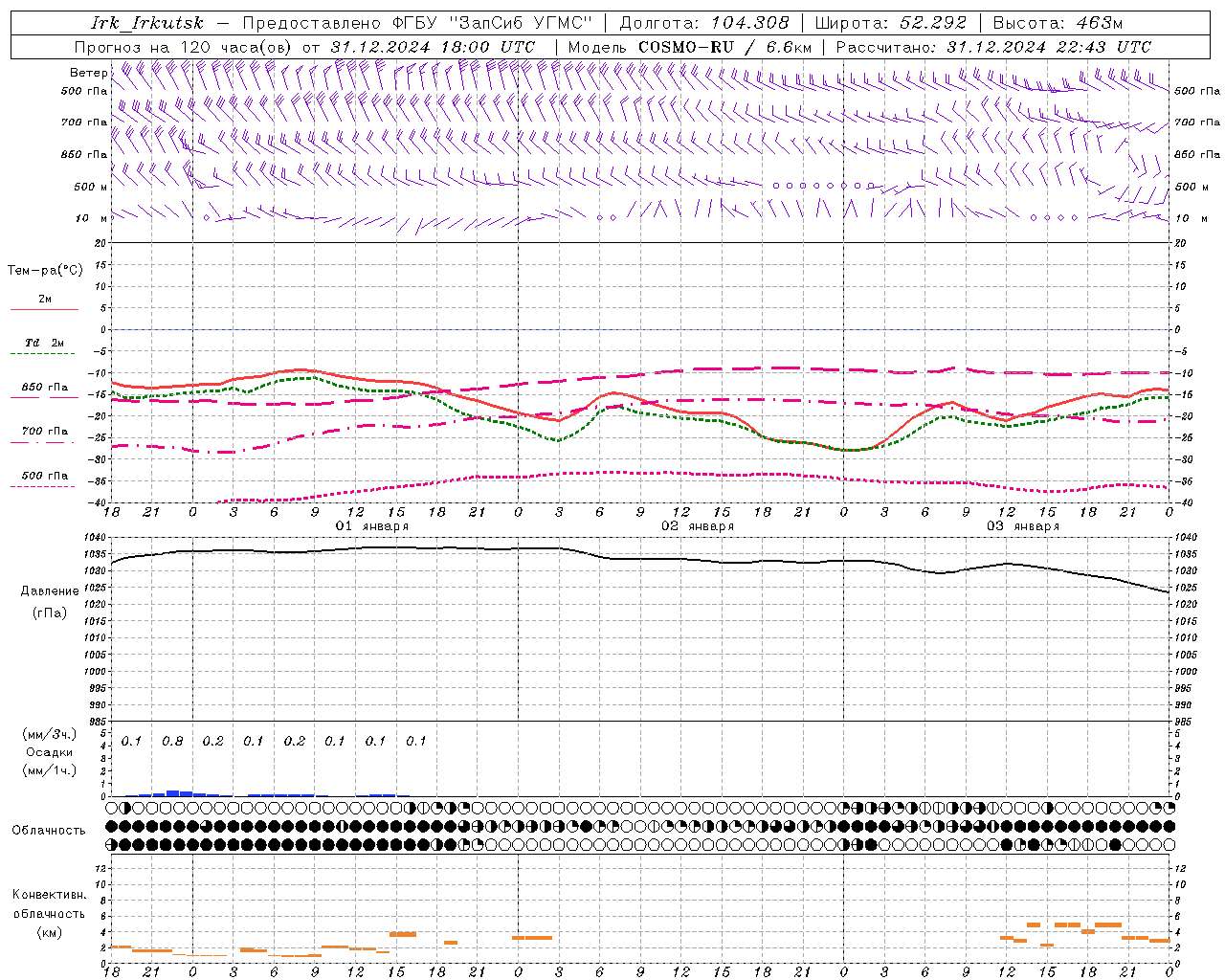The width and height of the screenshot is (1225, 980).
Task: Click the Давление pressure panel label
Action: (x=50, y=591)
